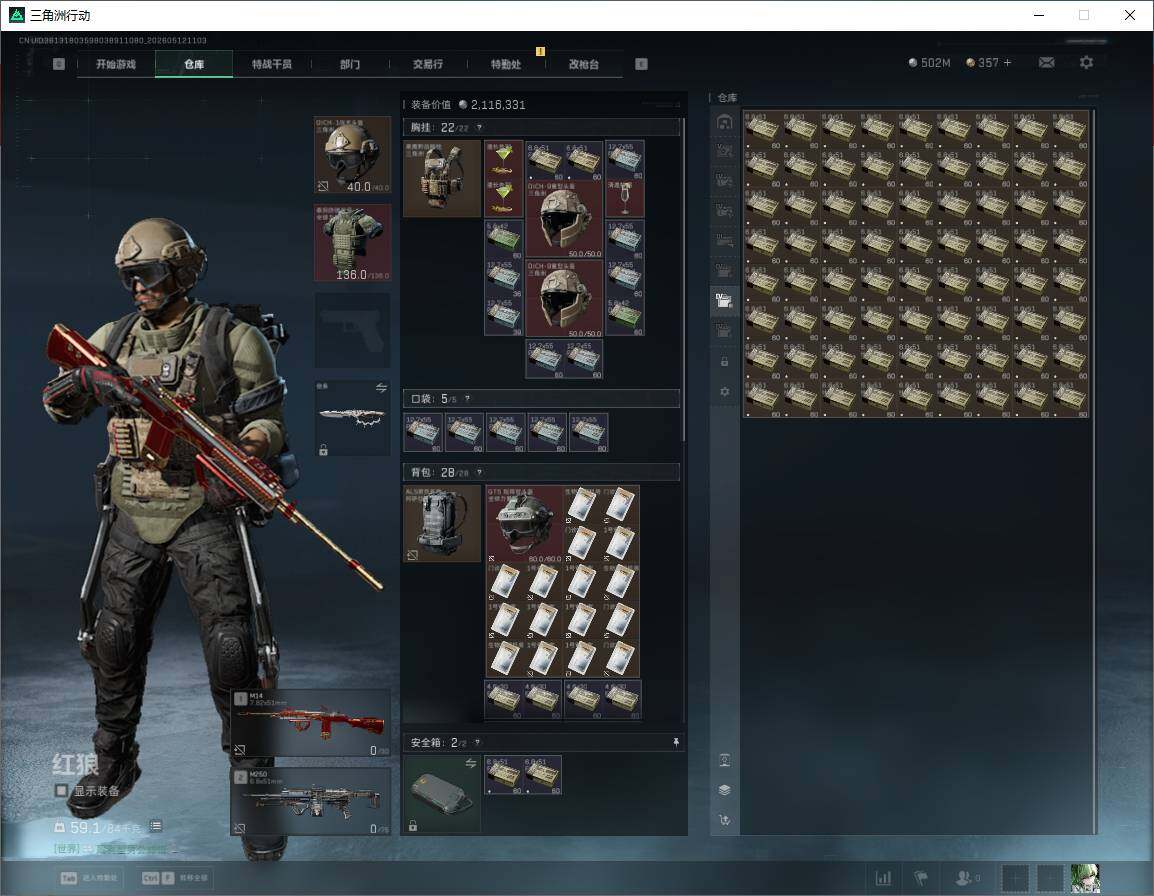Show help for 胸挂 section
This screenshot has width=1154, height=896.
479,127
